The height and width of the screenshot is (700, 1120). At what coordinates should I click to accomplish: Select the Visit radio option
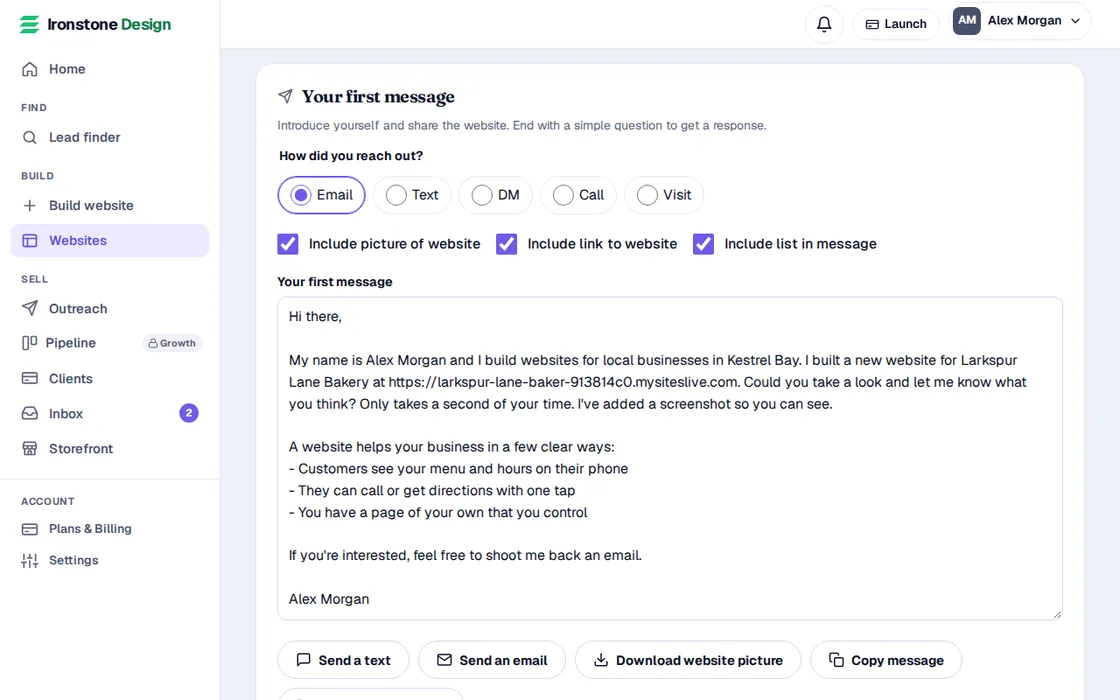click(664, 195)
